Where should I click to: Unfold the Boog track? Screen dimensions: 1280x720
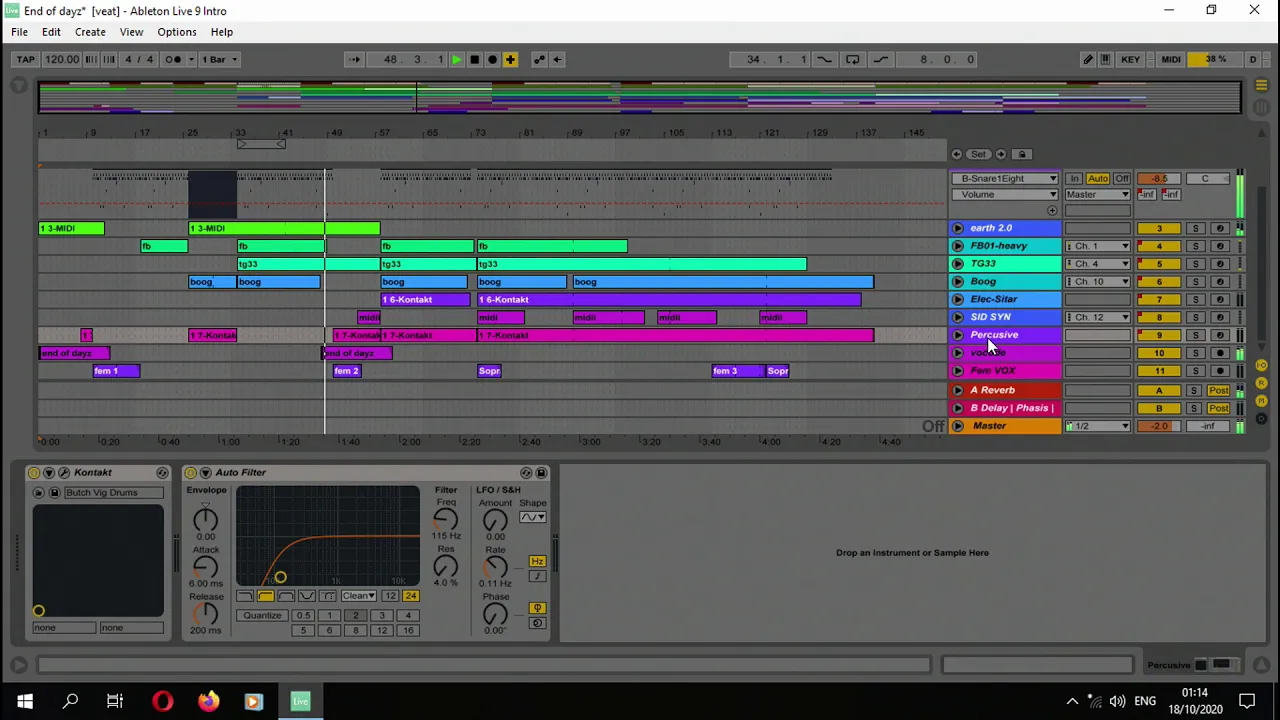[958, 282]
